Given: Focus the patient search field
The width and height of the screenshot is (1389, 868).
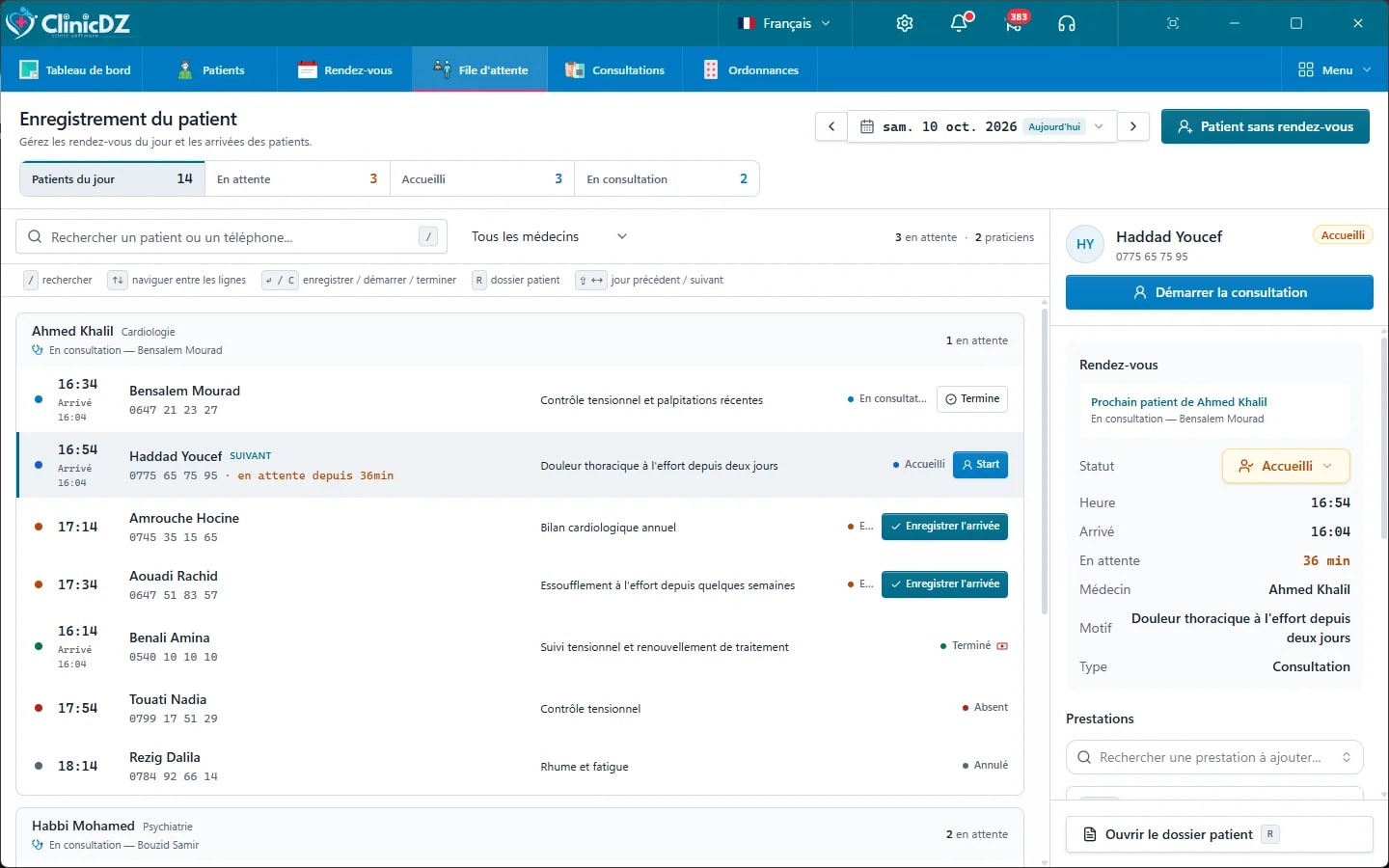Looking at the screenshot, I should click(231, 237).
